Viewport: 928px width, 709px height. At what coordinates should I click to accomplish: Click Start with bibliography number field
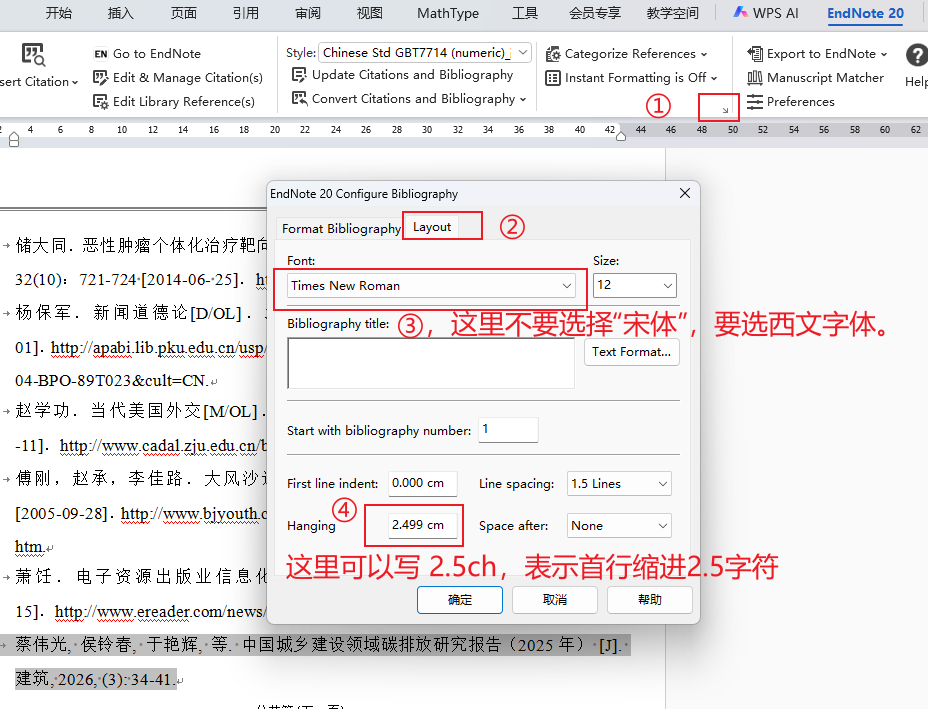[508, 430]
